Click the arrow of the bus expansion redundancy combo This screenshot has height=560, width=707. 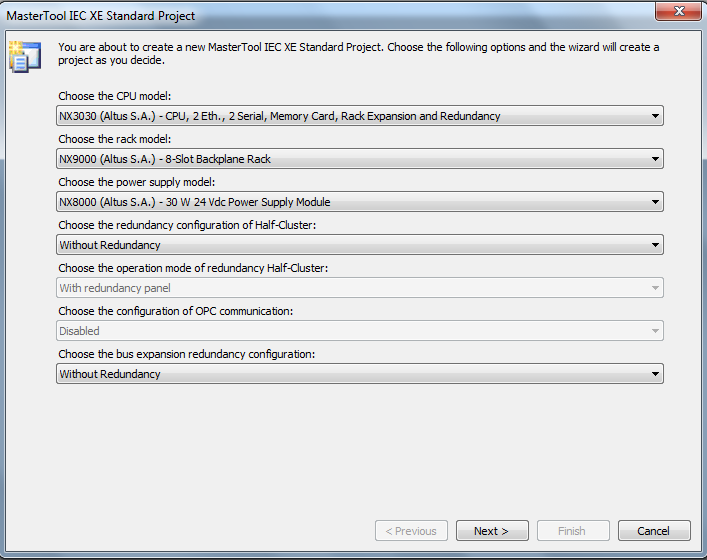pyautogui.click(x=655, y=374)
